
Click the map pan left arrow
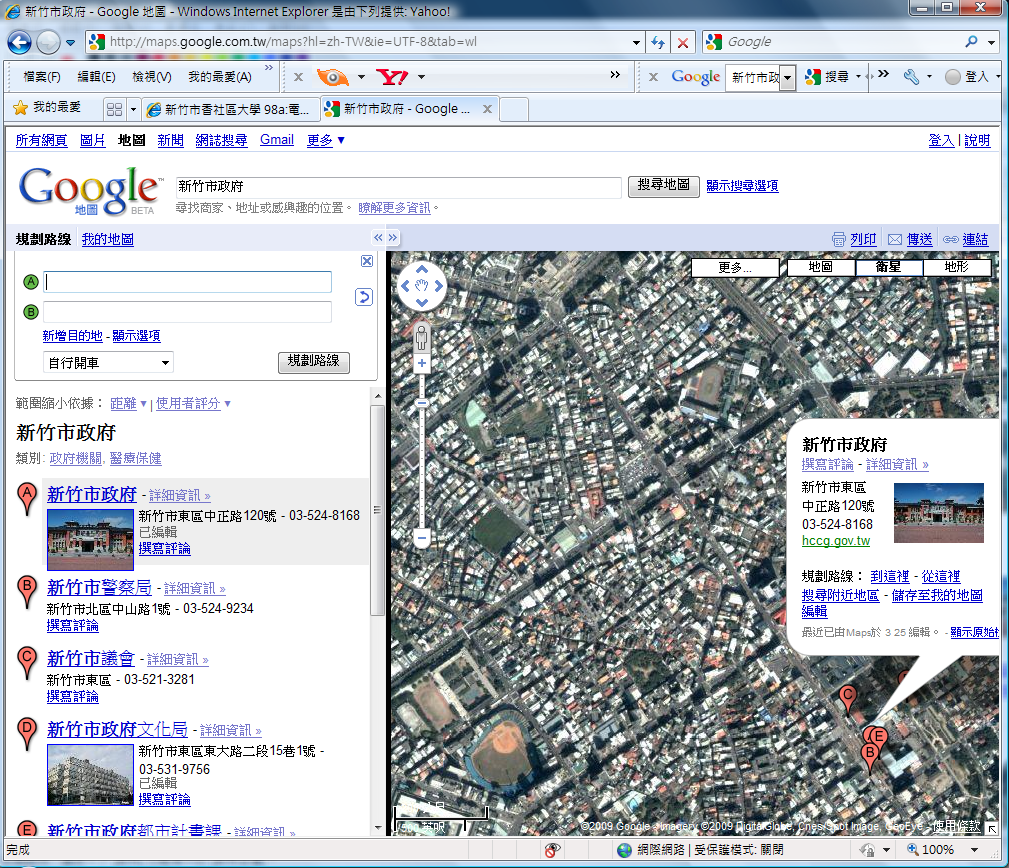coord(405,286)
